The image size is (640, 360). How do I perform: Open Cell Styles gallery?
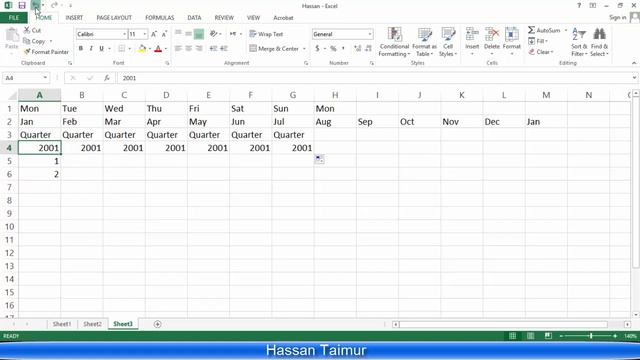(448, 42)
